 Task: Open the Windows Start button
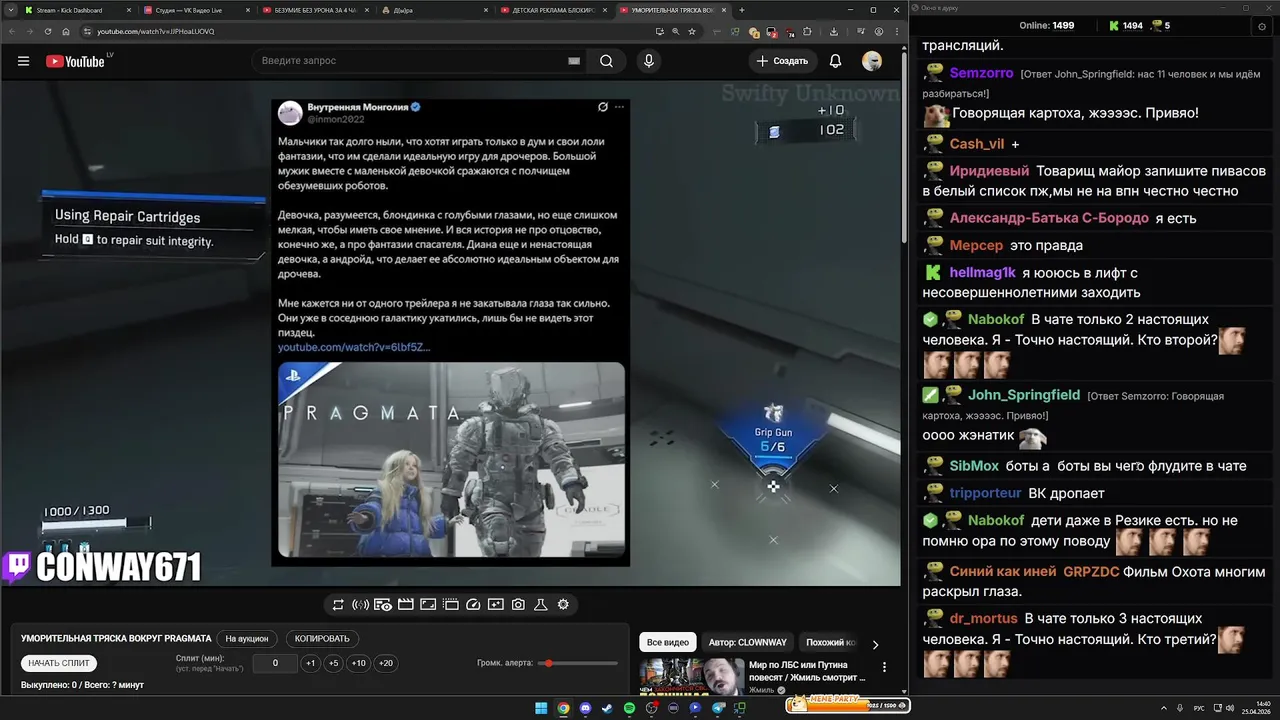pyautogui.click(x=541, y=708)
